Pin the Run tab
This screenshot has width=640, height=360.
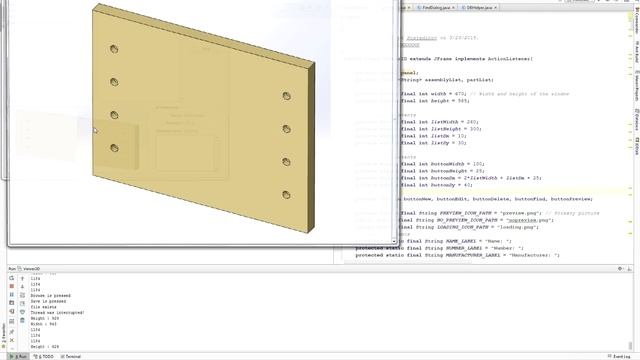(x=11, y=332)
